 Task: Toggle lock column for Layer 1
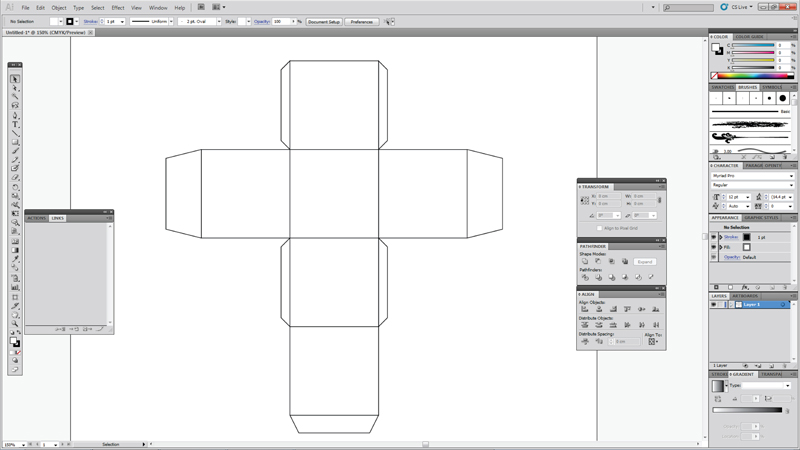[x=721, y=305]
